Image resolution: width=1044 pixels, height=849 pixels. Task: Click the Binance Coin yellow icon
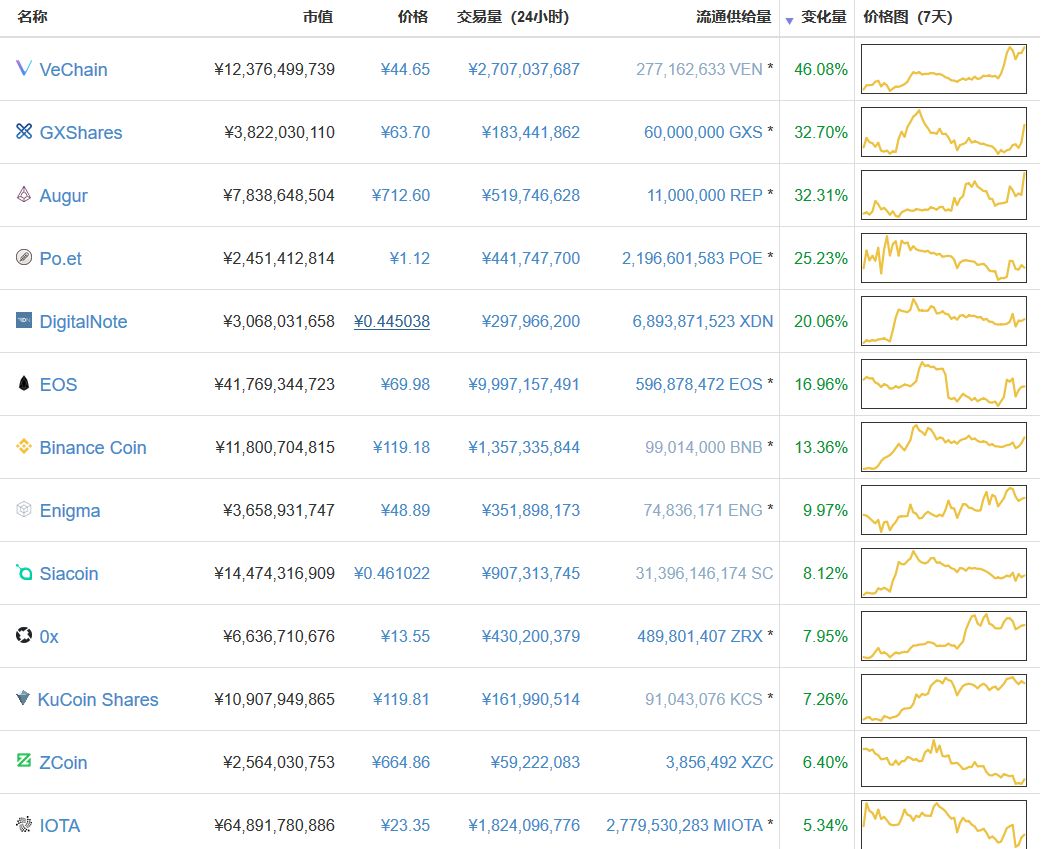(24, 447)
